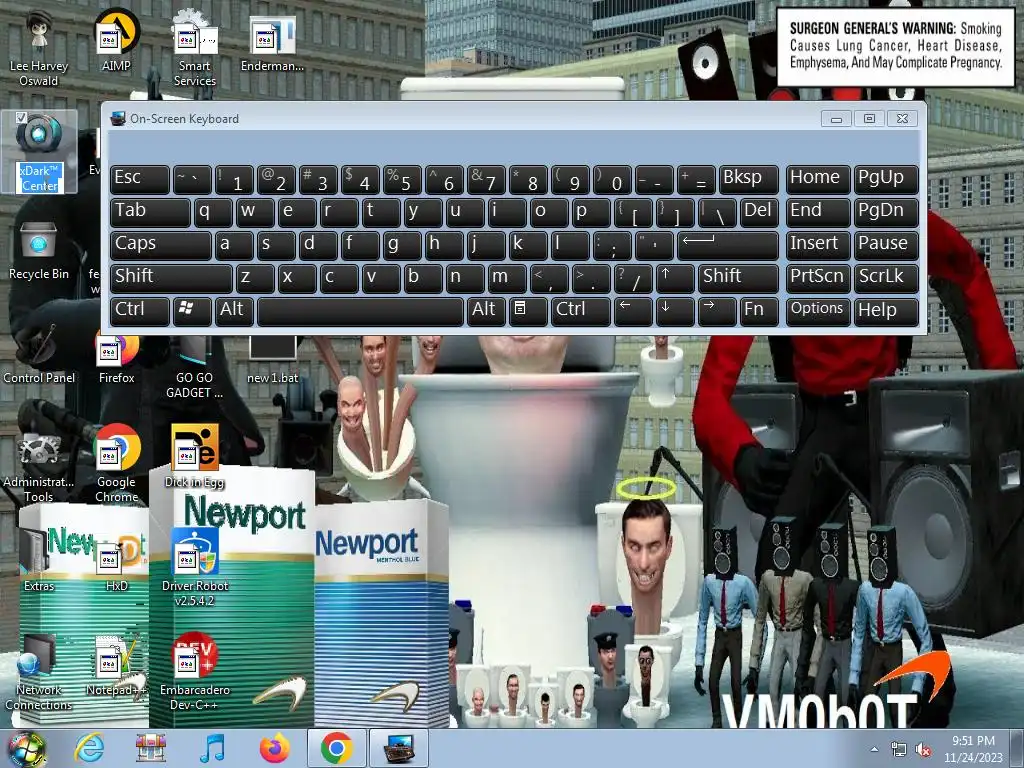Image resolution: width=1024 pixels, height=768 pixels.
Task: Click the Del key
Action: (x=759, y=212)
